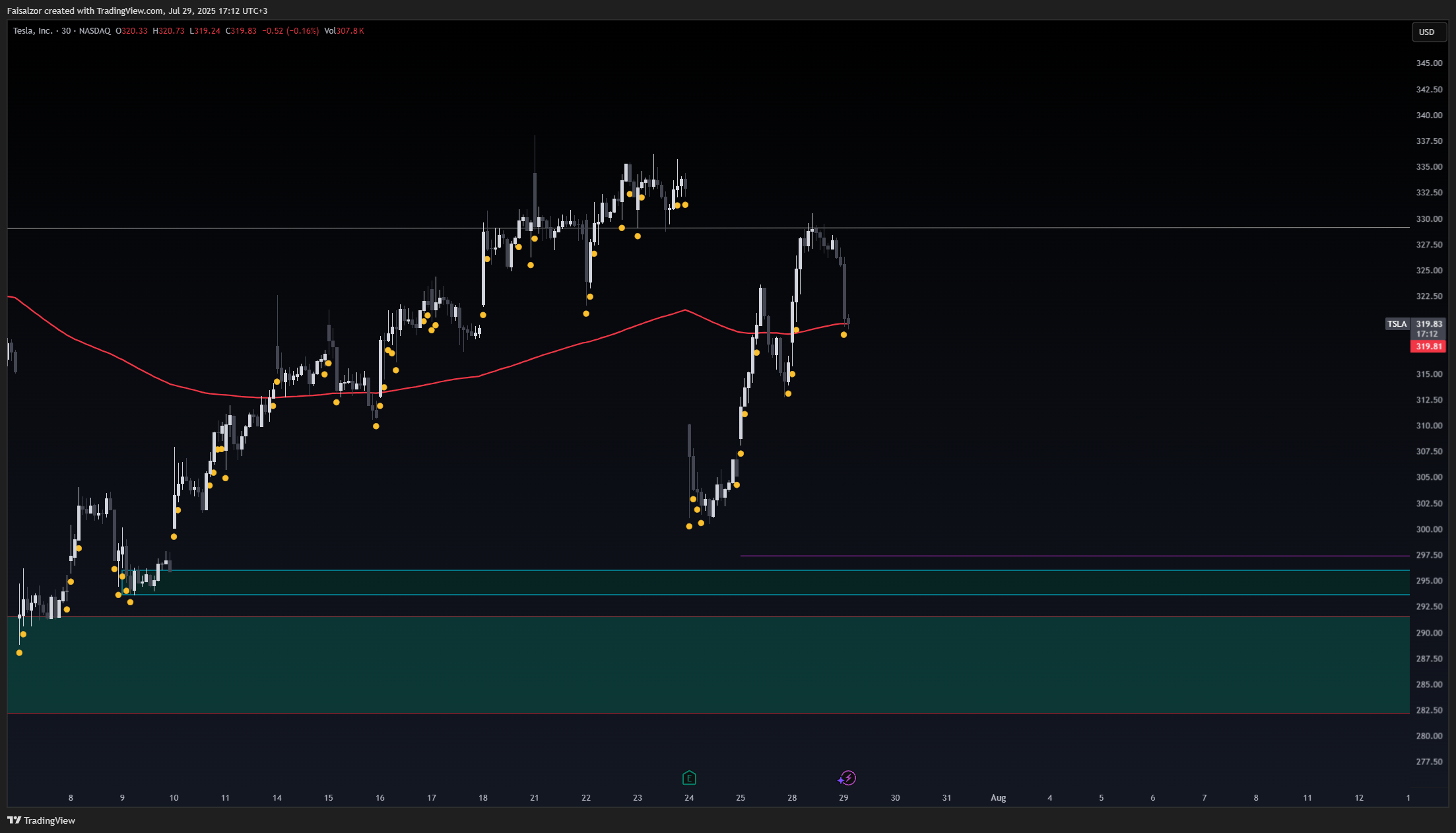The width and height of the screenshot is (1456, 833).
Task: Click the 337.50 price axis label
Action: [1428, 141]
